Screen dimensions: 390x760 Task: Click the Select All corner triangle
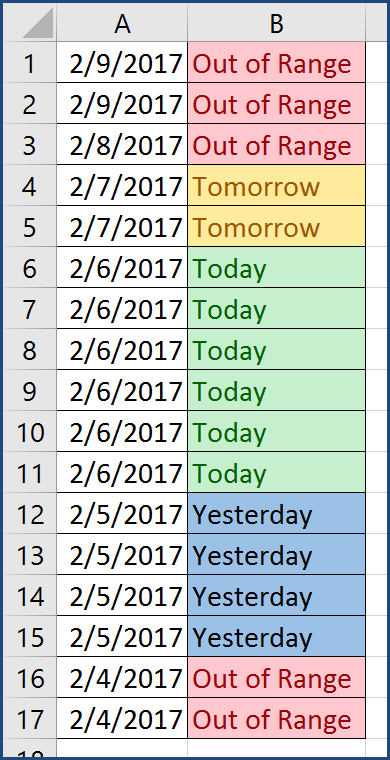(x=40, y=23)
